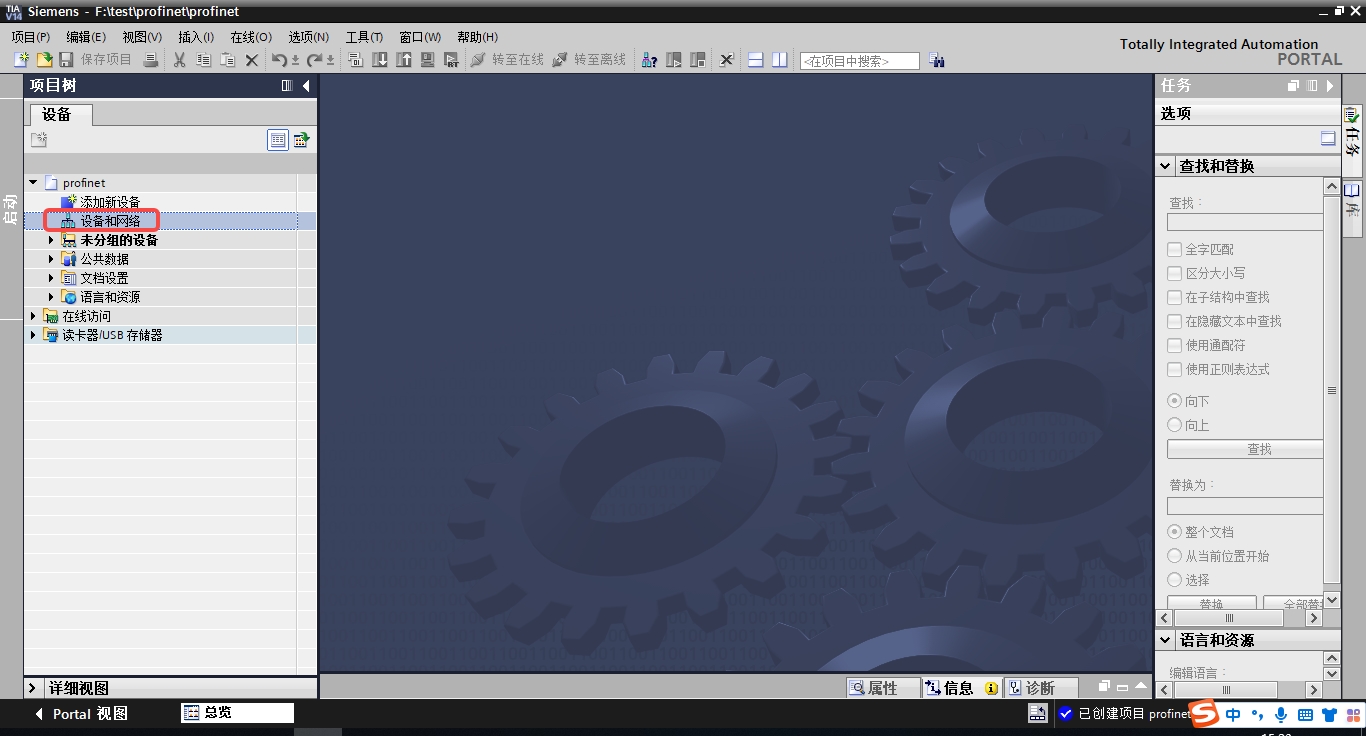1366x736 pixels.
Task: Click the print toolbar icon
Action: click(151, 60)
